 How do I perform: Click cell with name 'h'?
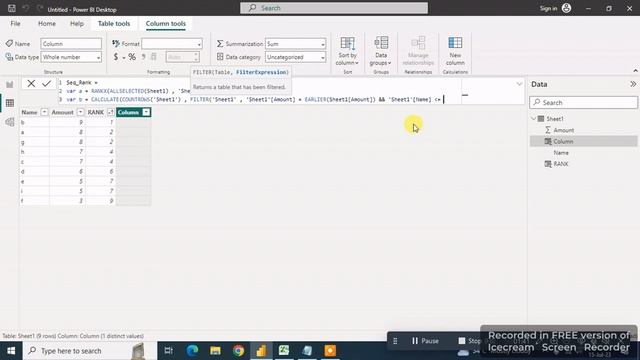pos(34,152)
